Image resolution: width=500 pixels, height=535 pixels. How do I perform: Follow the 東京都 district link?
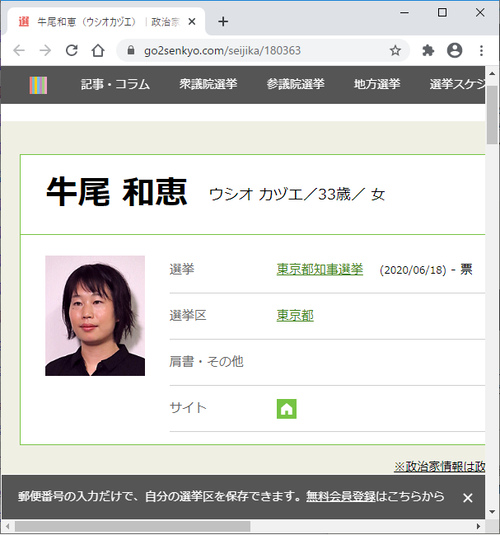click(295, 315)
